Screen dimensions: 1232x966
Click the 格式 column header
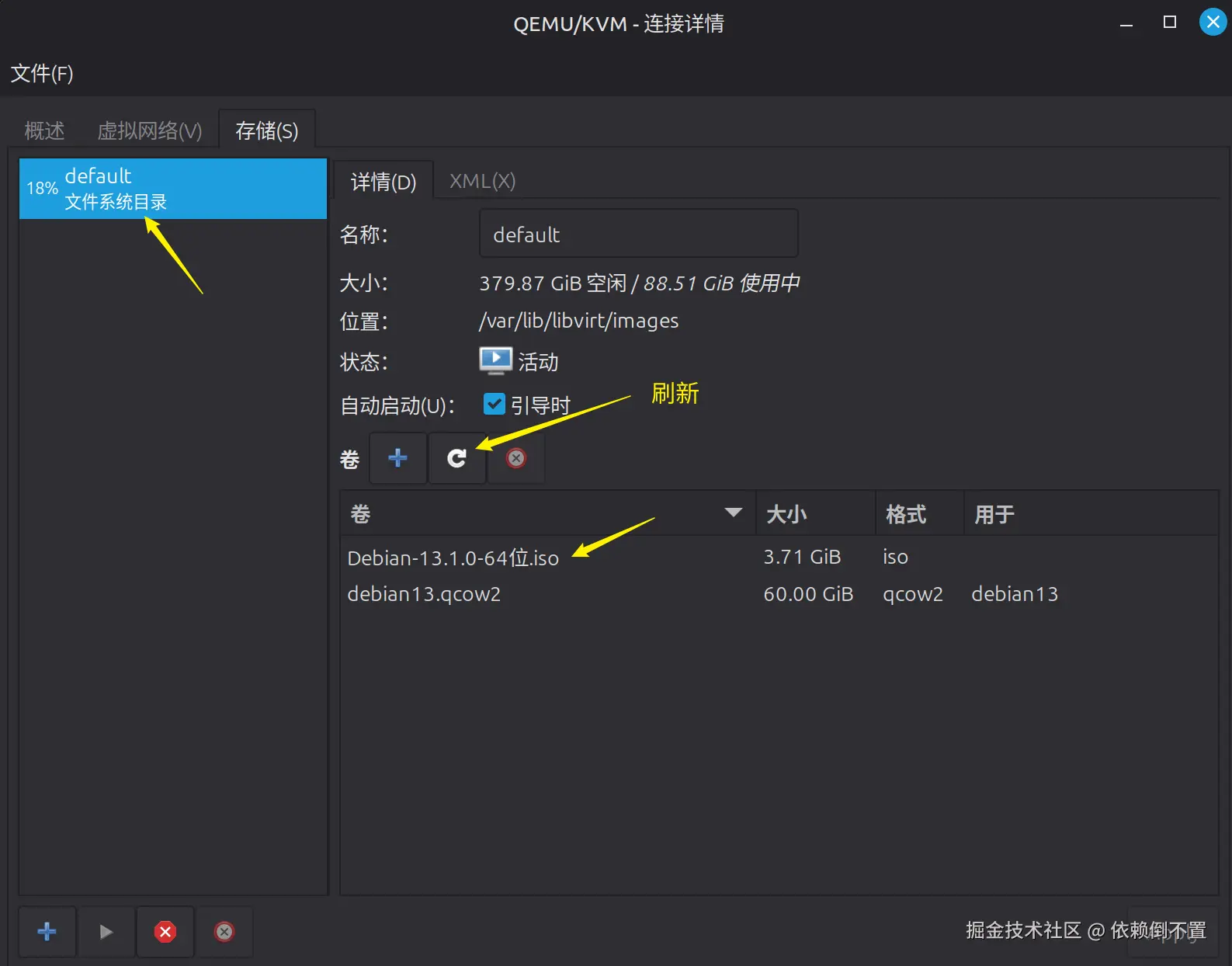point(920,513)
